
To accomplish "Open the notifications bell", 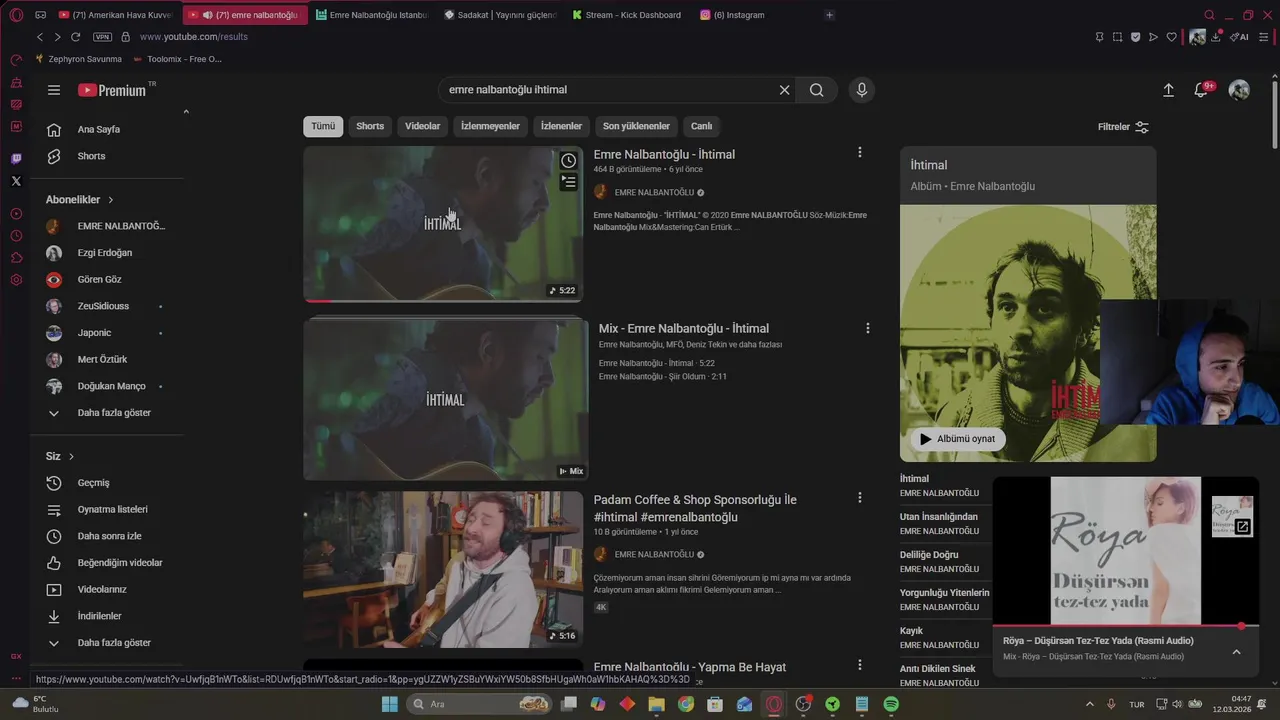I will tap(1201, 90).
